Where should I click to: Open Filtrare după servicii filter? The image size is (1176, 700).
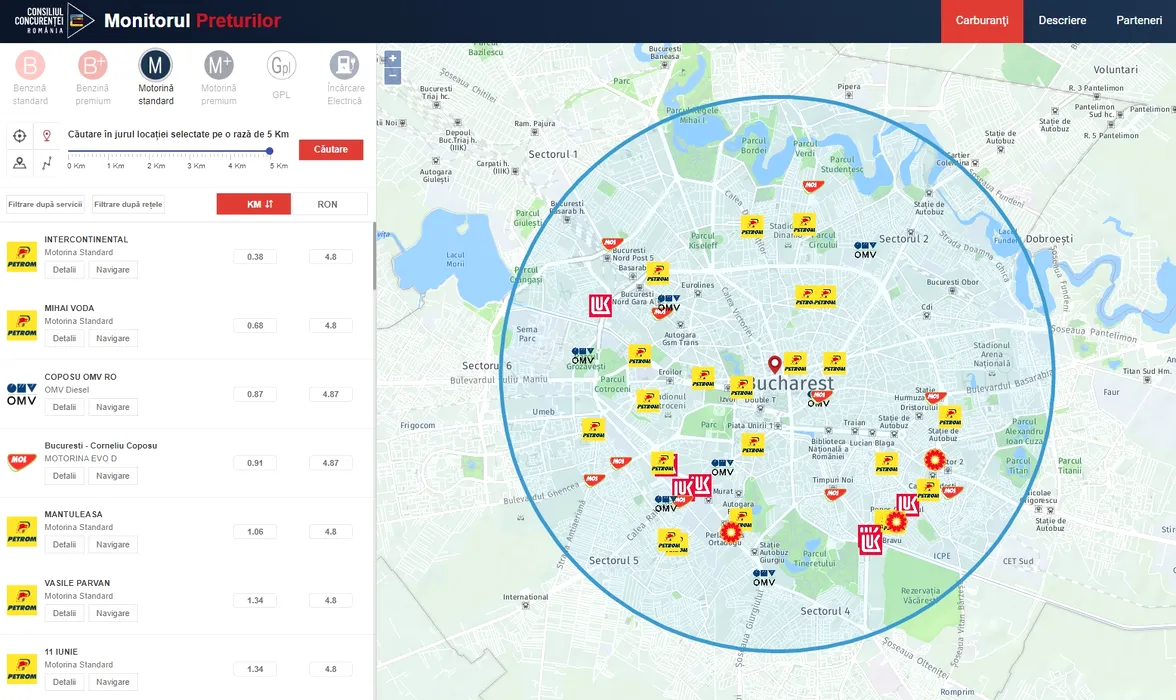point(46,204)
